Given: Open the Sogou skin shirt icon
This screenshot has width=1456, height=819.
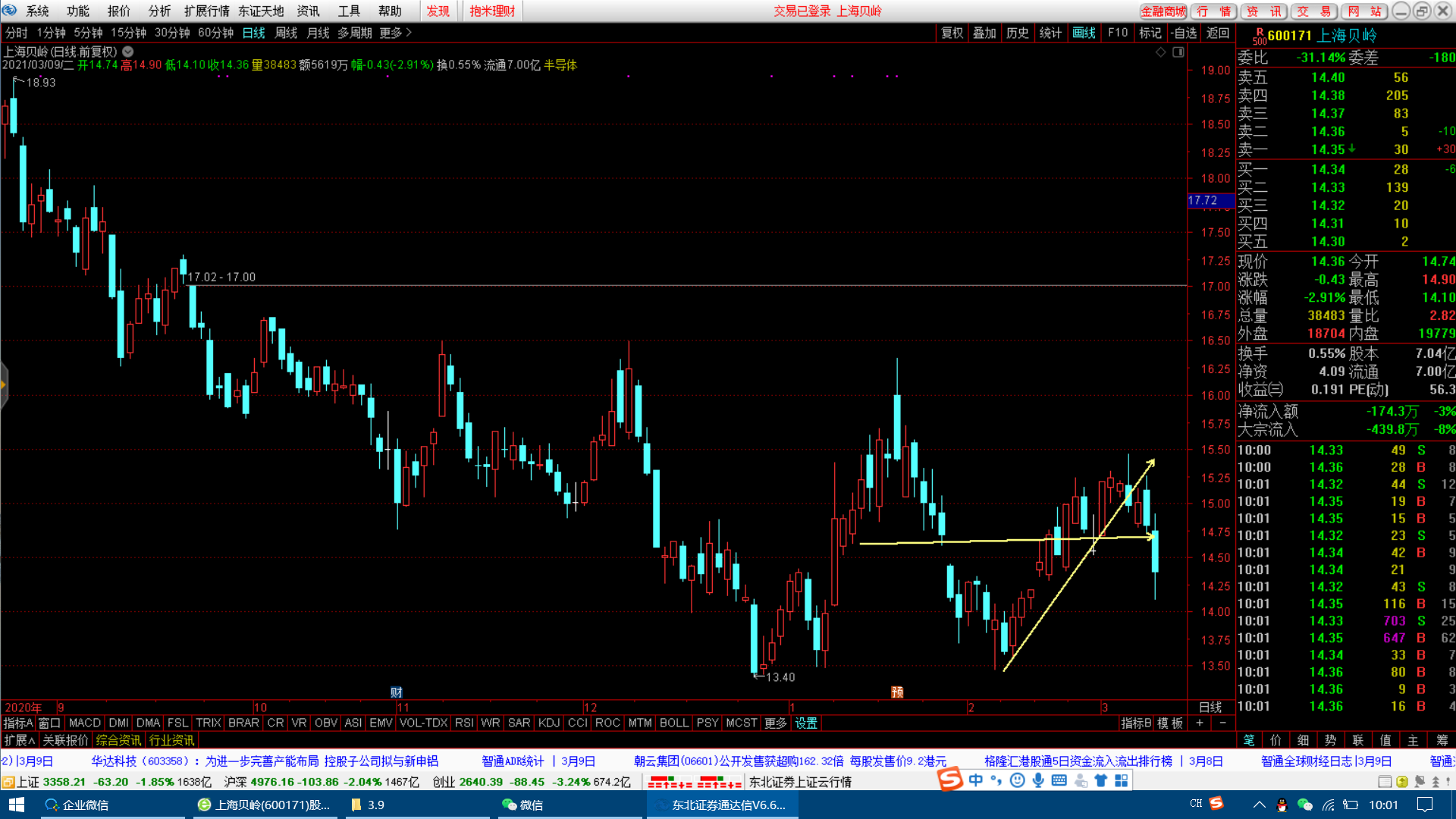Looking at the screenshot, I should pos(1100,780).
